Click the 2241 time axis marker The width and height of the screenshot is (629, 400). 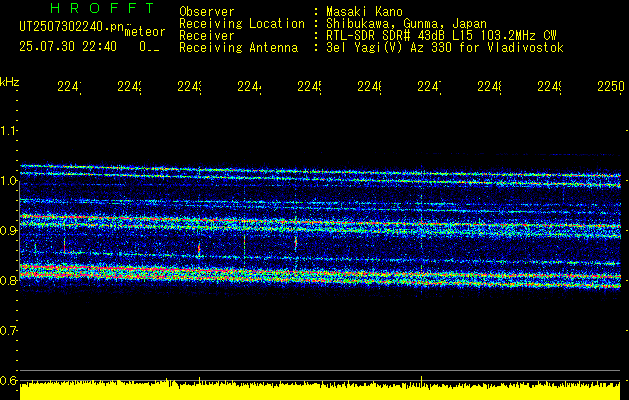[69, 87]
